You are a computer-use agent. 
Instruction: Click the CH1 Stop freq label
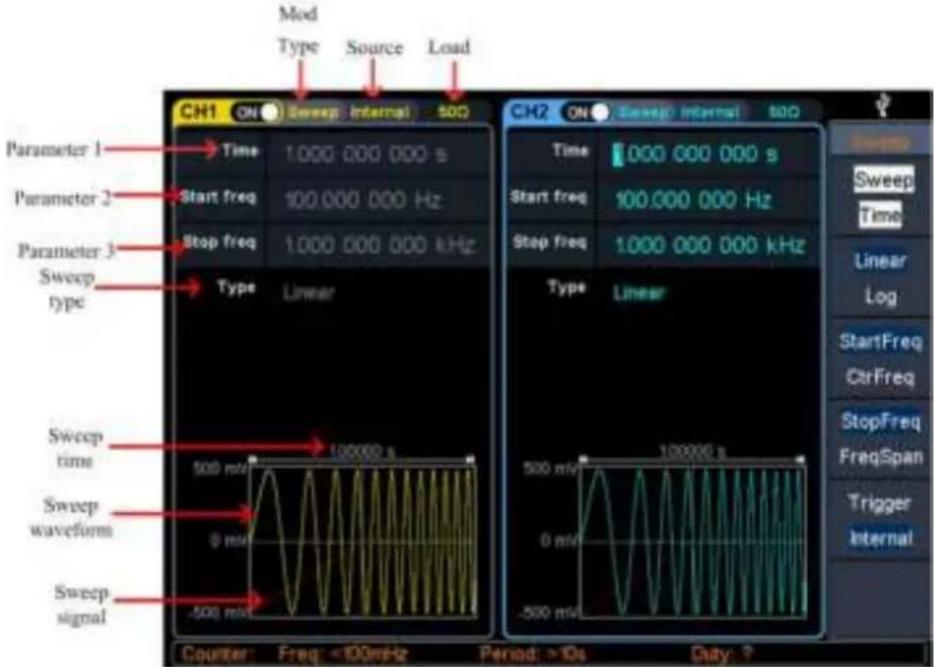pyautogui.click(x=219, y=242)
